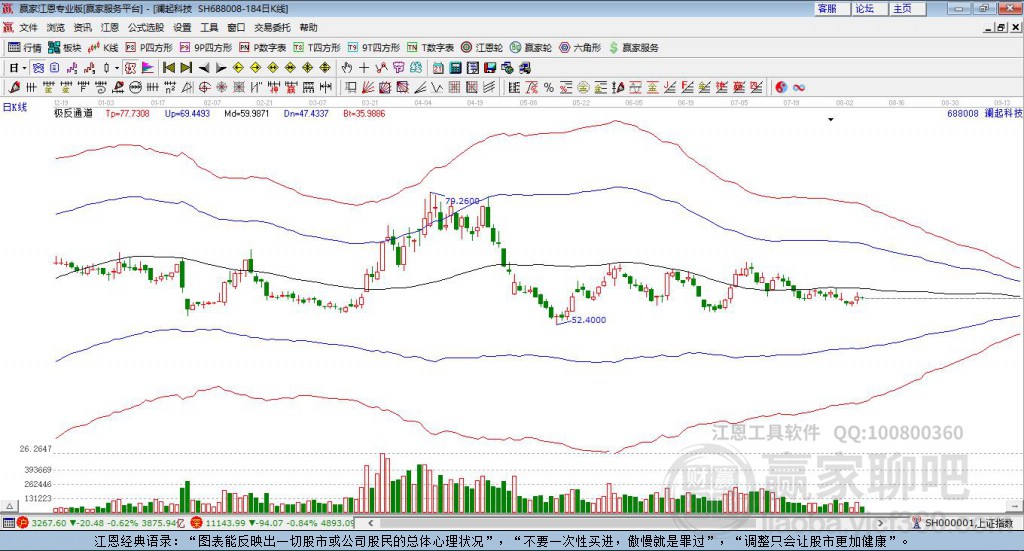Viewport: 1024px width, 551px height.
Task: Click the 主页 homepage button
Action: [908, 8]
